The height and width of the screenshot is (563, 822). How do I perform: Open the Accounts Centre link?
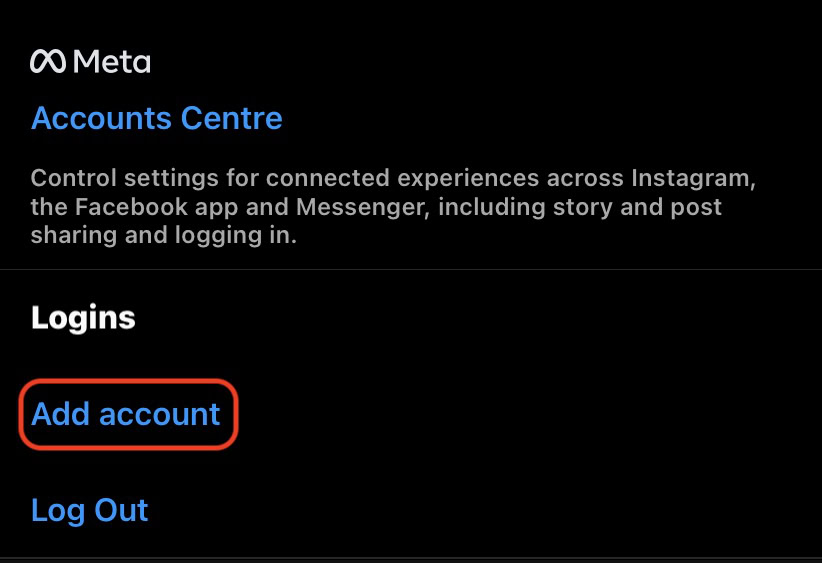coord(157,119)
